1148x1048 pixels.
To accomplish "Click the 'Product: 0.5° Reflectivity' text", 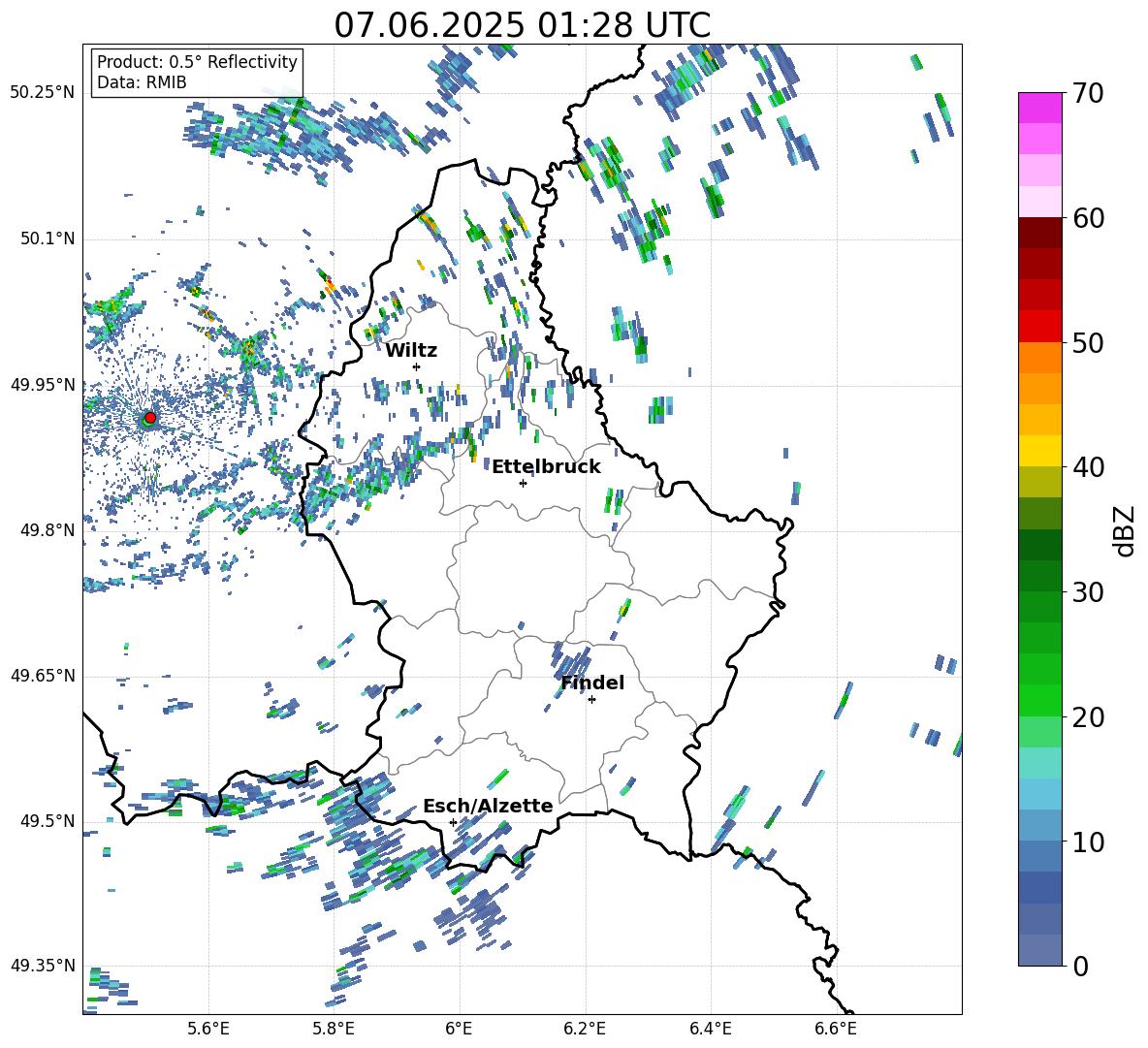I will coord(197,61).
